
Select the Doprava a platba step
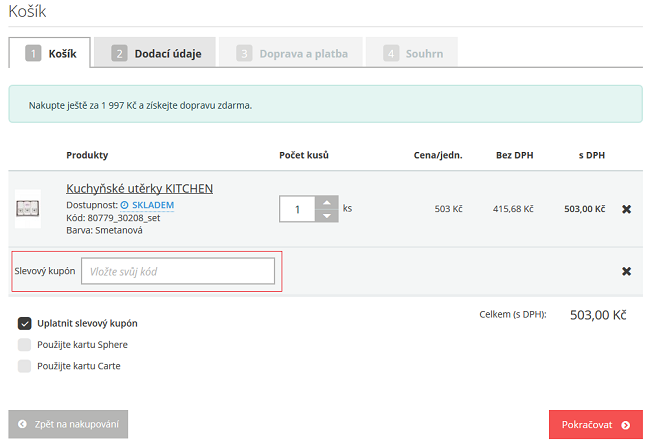292,53
